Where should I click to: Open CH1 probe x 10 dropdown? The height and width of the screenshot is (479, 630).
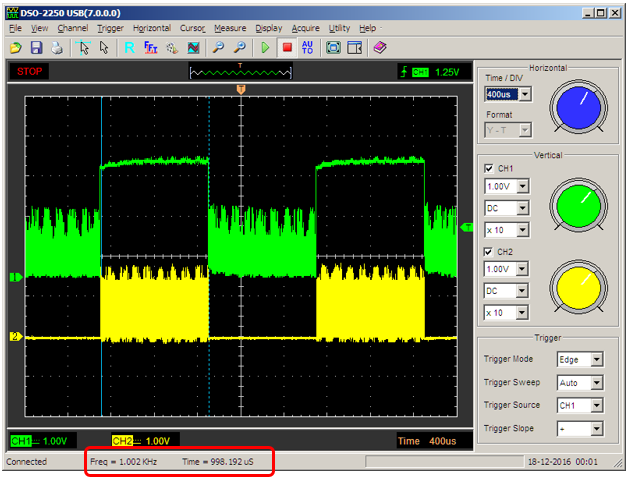522,230
